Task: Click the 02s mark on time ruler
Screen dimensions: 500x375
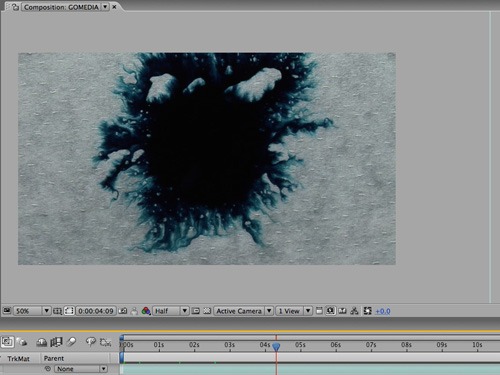Action: click(194, 345)
